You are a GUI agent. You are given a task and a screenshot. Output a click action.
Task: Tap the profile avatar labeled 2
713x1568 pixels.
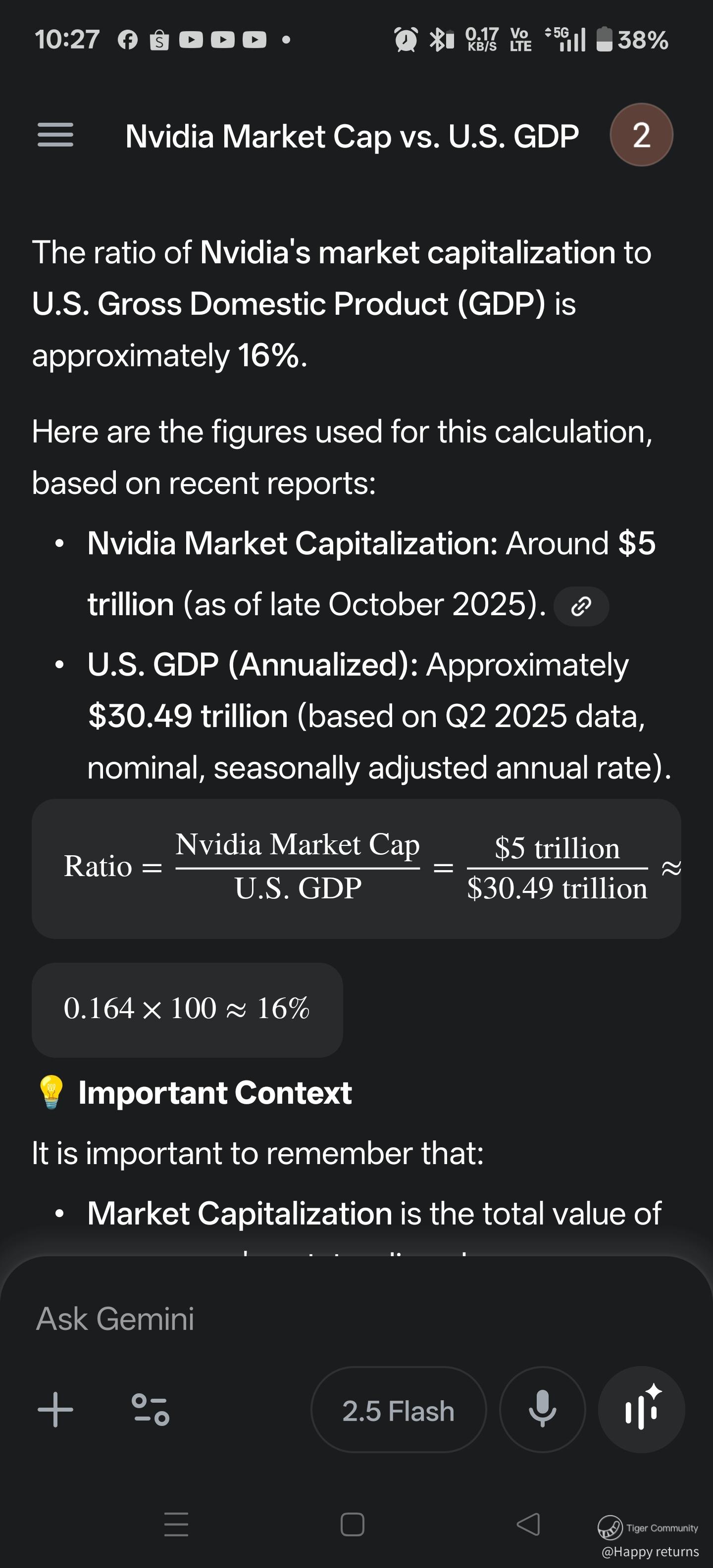641,135
